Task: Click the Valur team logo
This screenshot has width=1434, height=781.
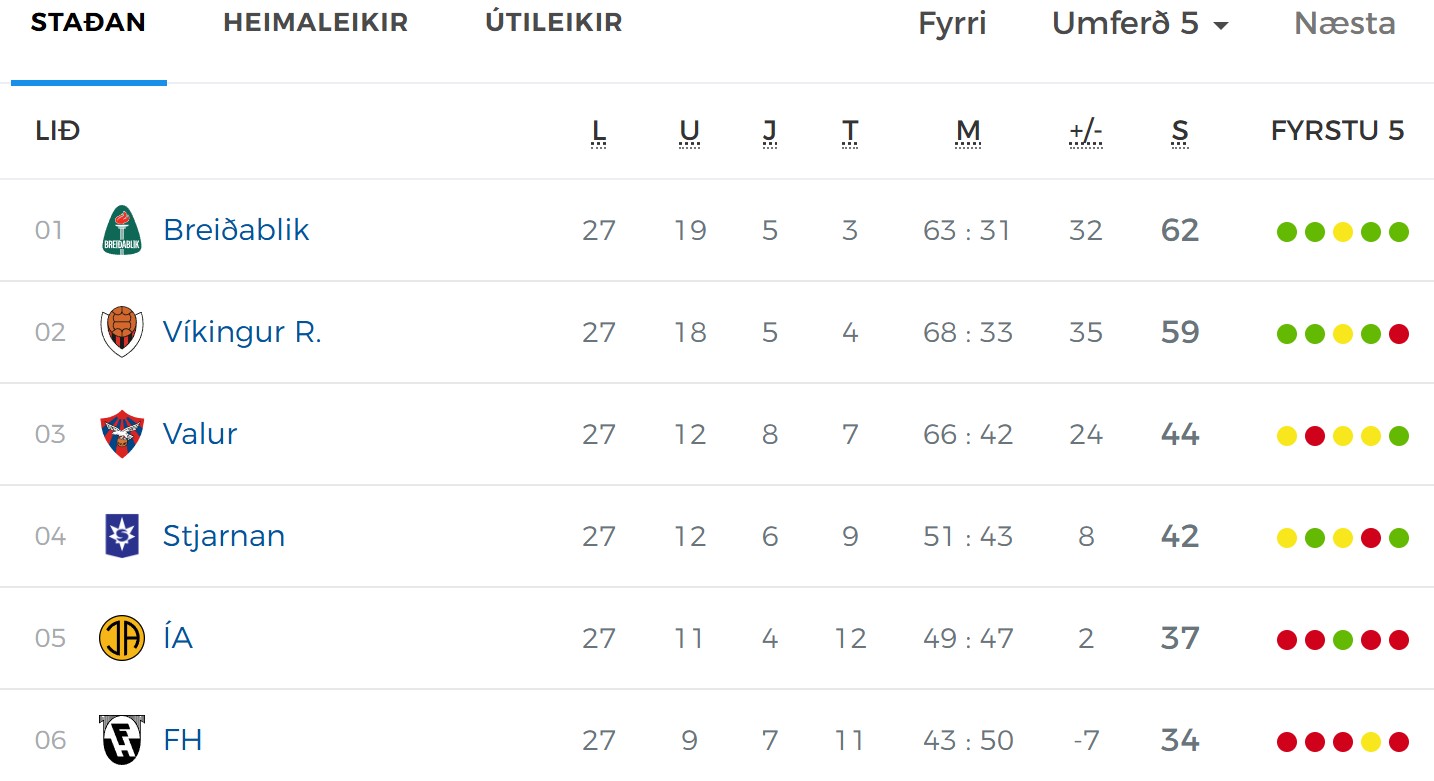Action: (x=122, y=434)
